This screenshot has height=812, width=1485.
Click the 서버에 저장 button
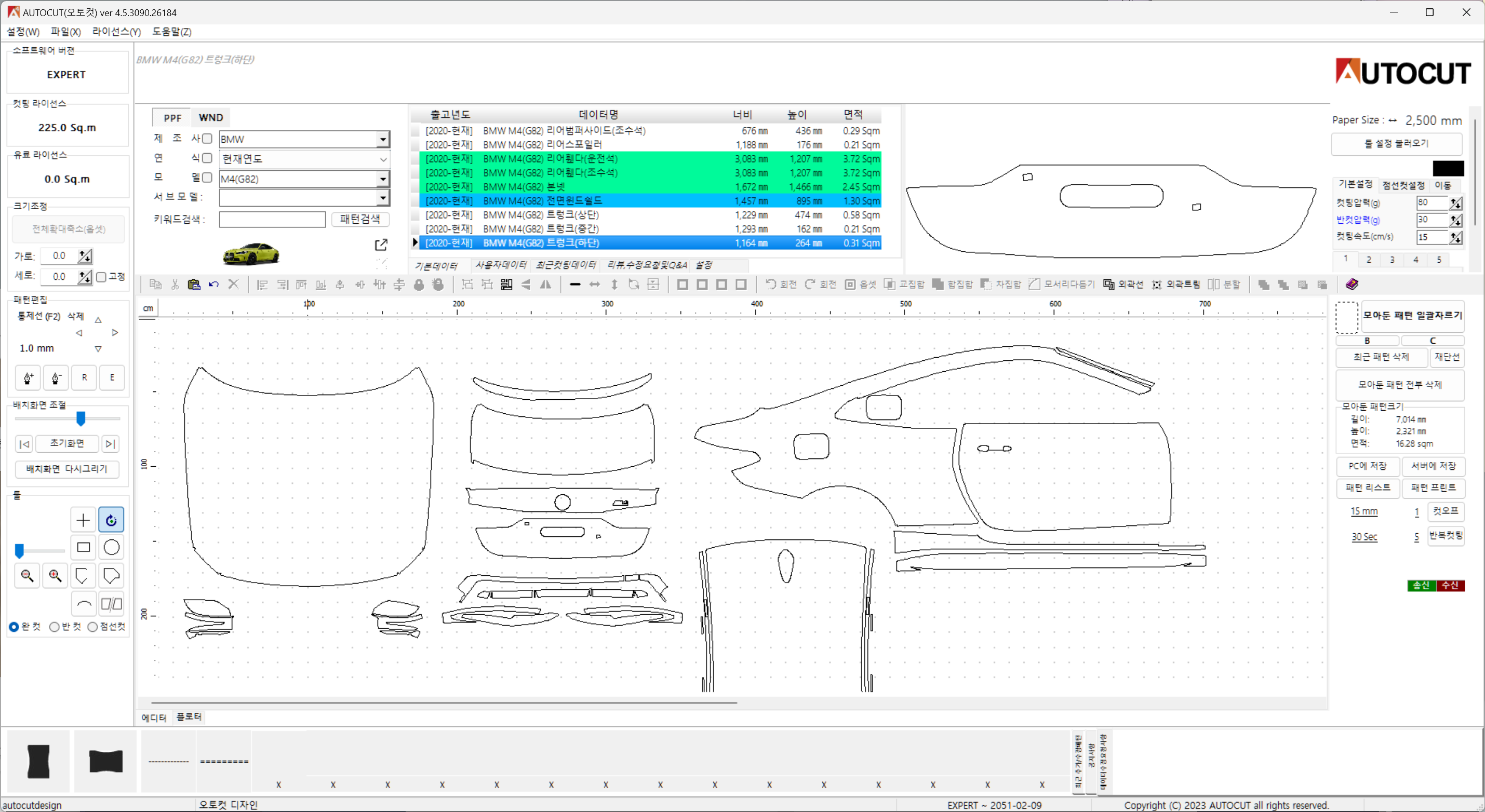1433,466
